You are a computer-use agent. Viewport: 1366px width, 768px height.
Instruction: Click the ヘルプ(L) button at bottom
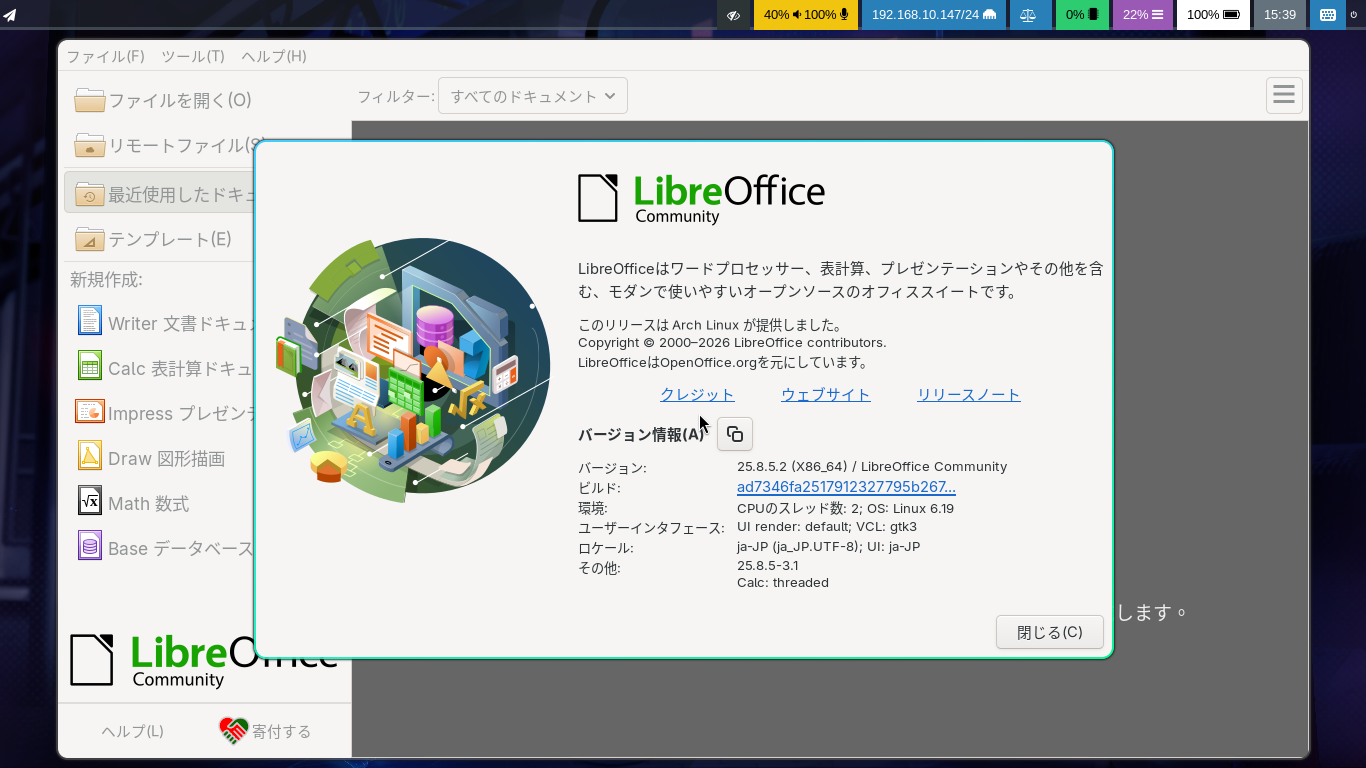[x=132, y=731]
